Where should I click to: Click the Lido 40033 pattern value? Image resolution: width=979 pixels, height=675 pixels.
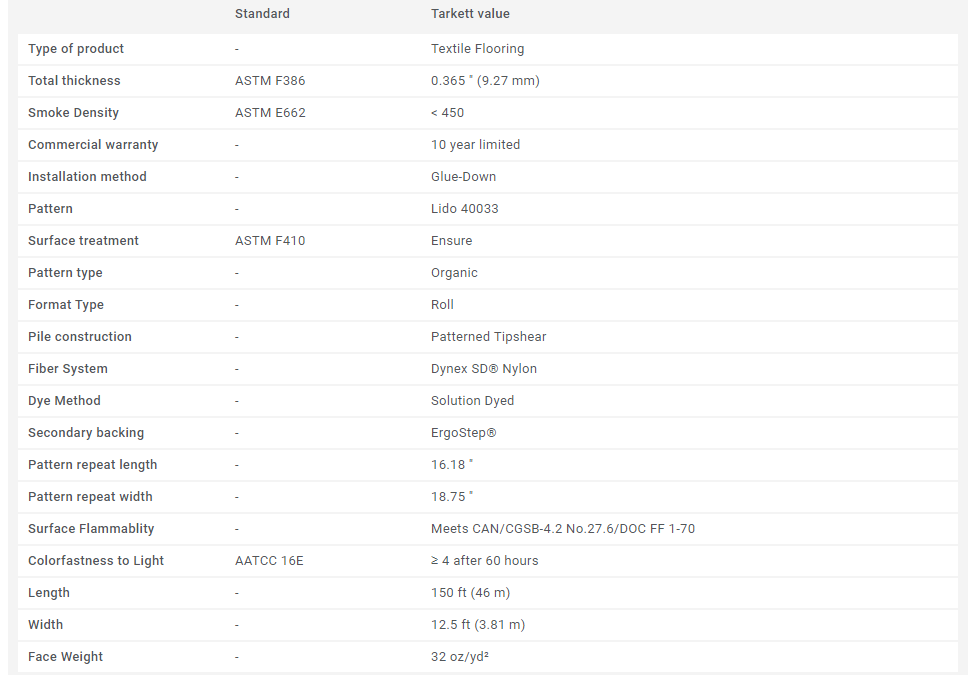(465, 209)
